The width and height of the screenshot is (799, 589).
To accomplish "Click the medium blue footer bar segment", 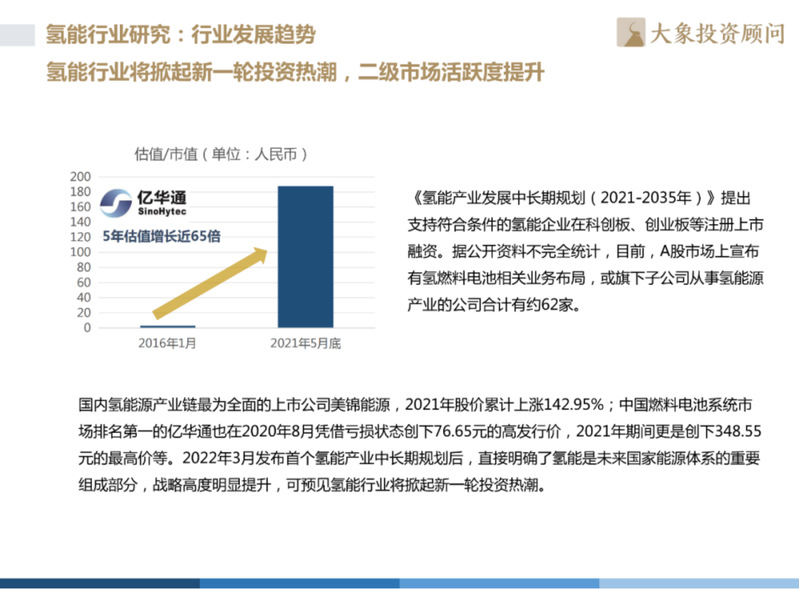I will click(x=300, y=583).
